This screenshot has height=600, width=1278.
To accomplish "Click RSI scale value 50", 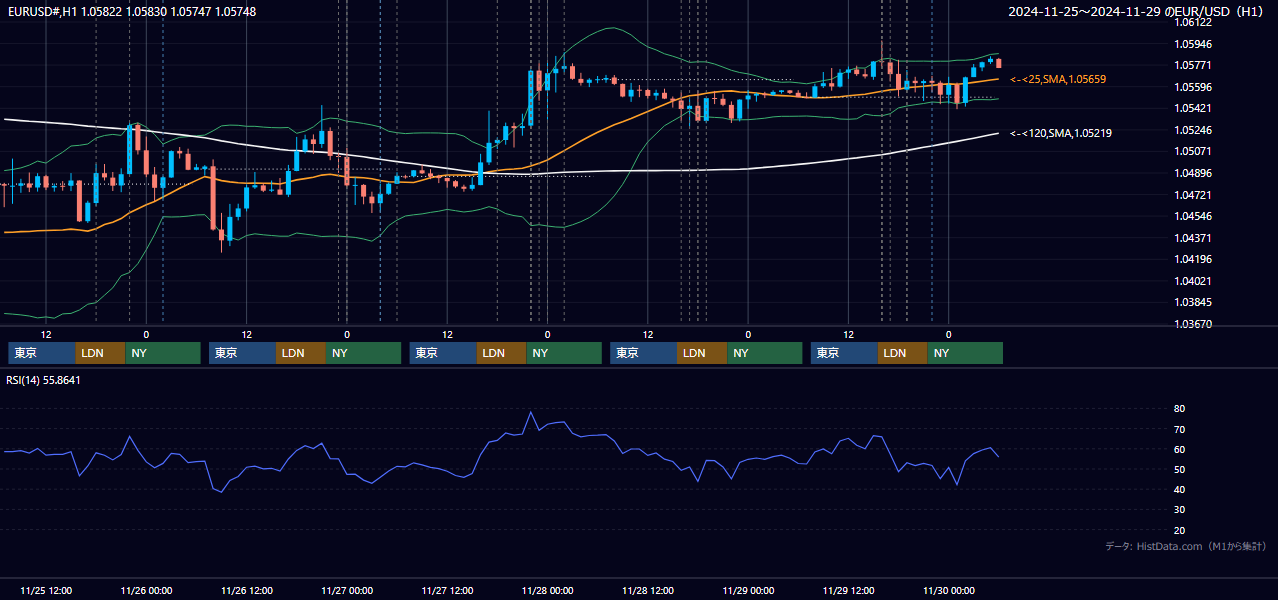I will [1180, 469].
